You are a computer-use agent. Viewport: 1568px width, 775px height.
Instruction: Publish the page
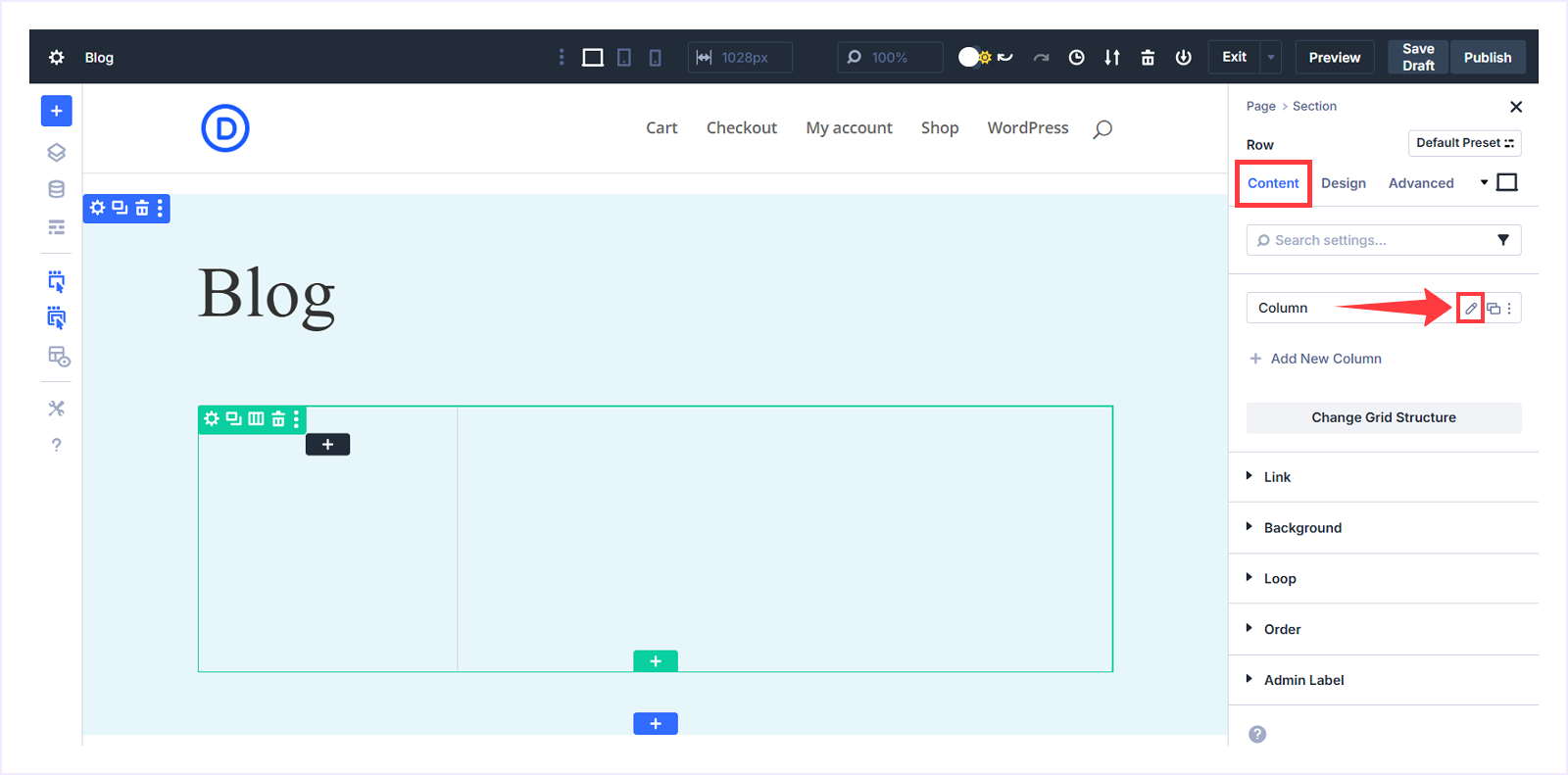click(1488, 57)
